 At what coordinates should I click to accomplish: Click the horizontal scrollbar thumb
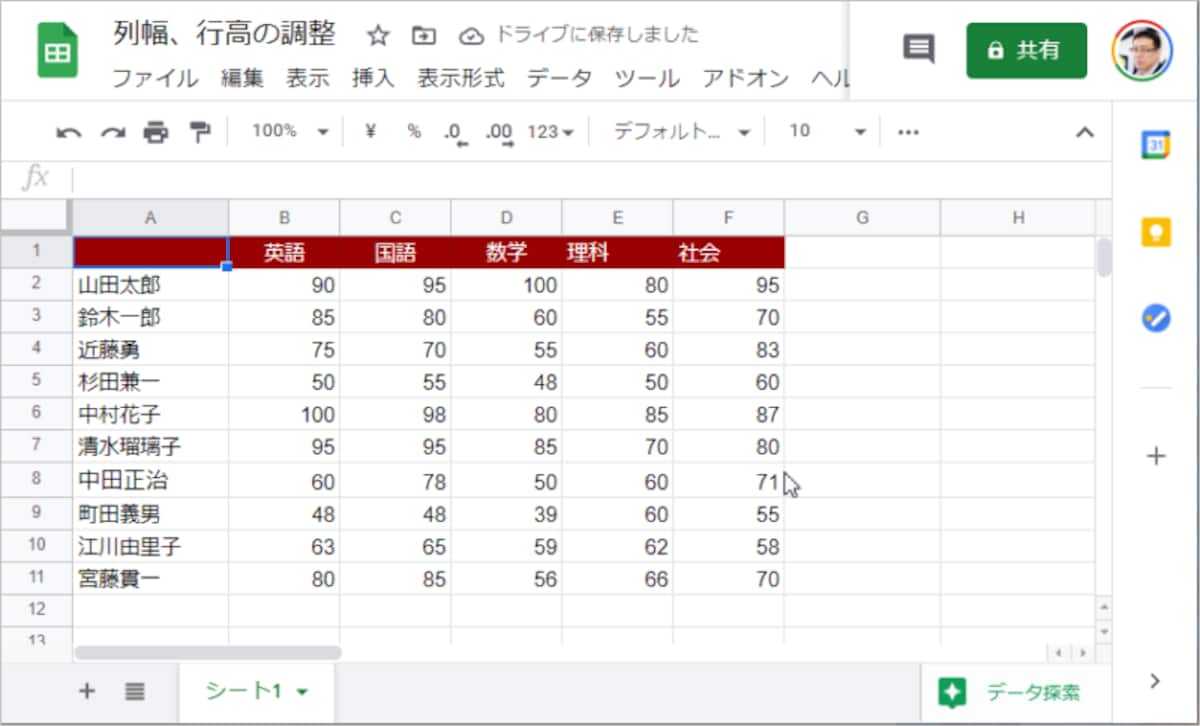(207, 652)
